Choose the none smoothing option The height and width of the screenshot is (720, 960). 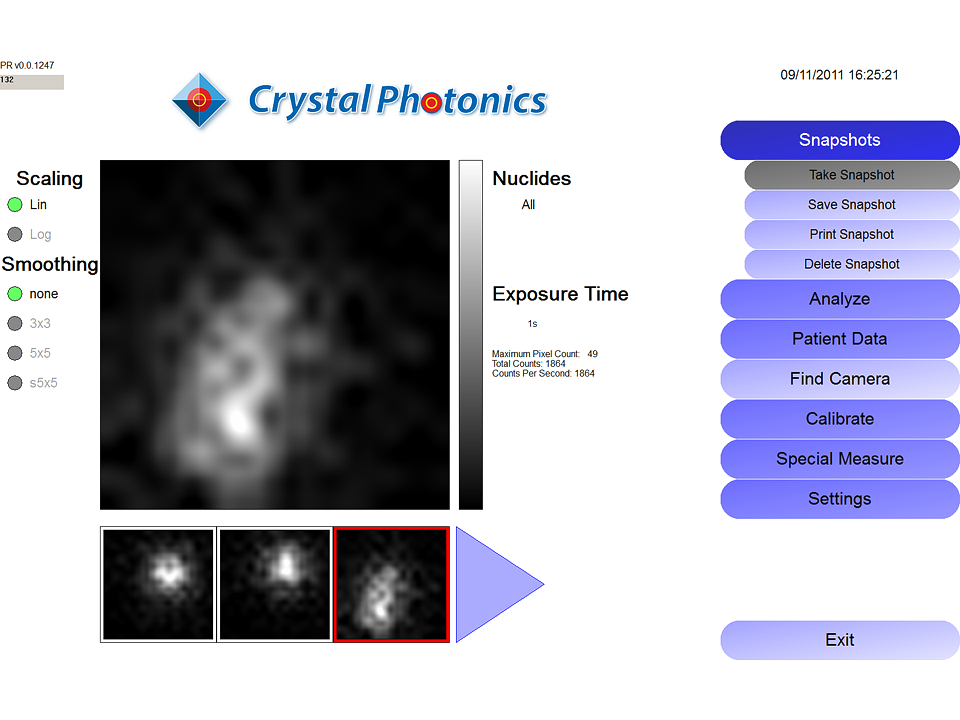(15, 294)
